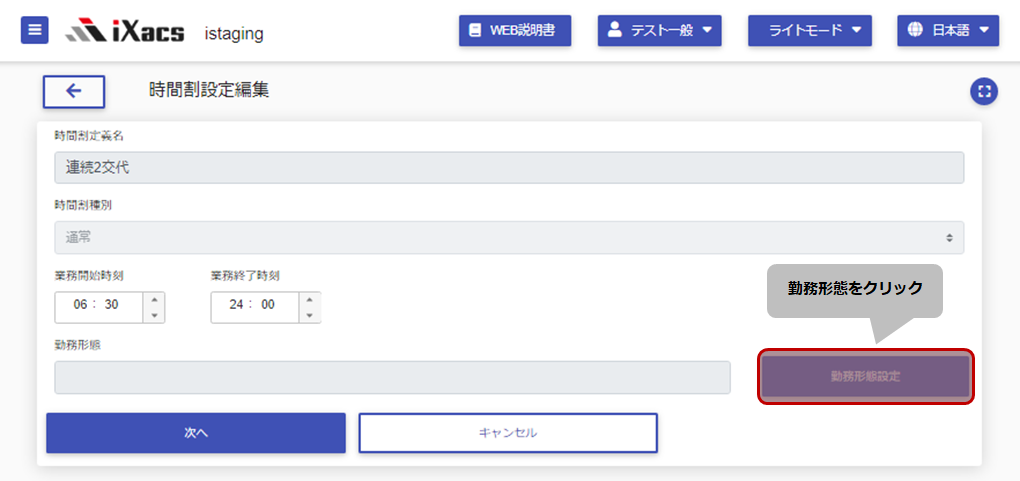This screenshot has width=1020, height=481.
Task: Click the 業務開始時刻 hour field 06
Action: pyautogui.click(x=81, y=305)
